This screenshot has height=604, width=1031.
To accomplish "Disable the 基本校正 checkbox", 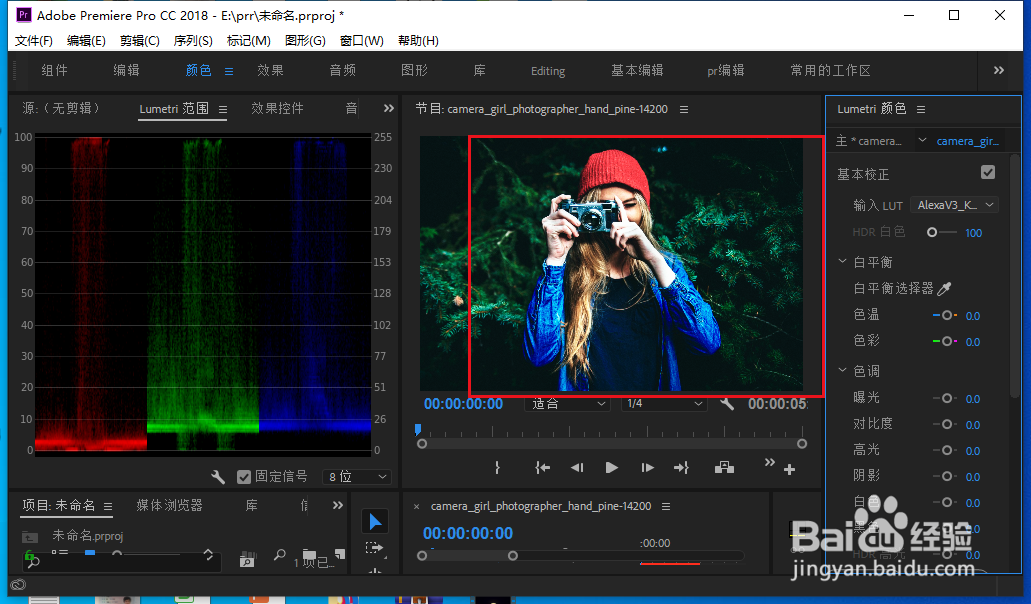I will pos(988,173).
